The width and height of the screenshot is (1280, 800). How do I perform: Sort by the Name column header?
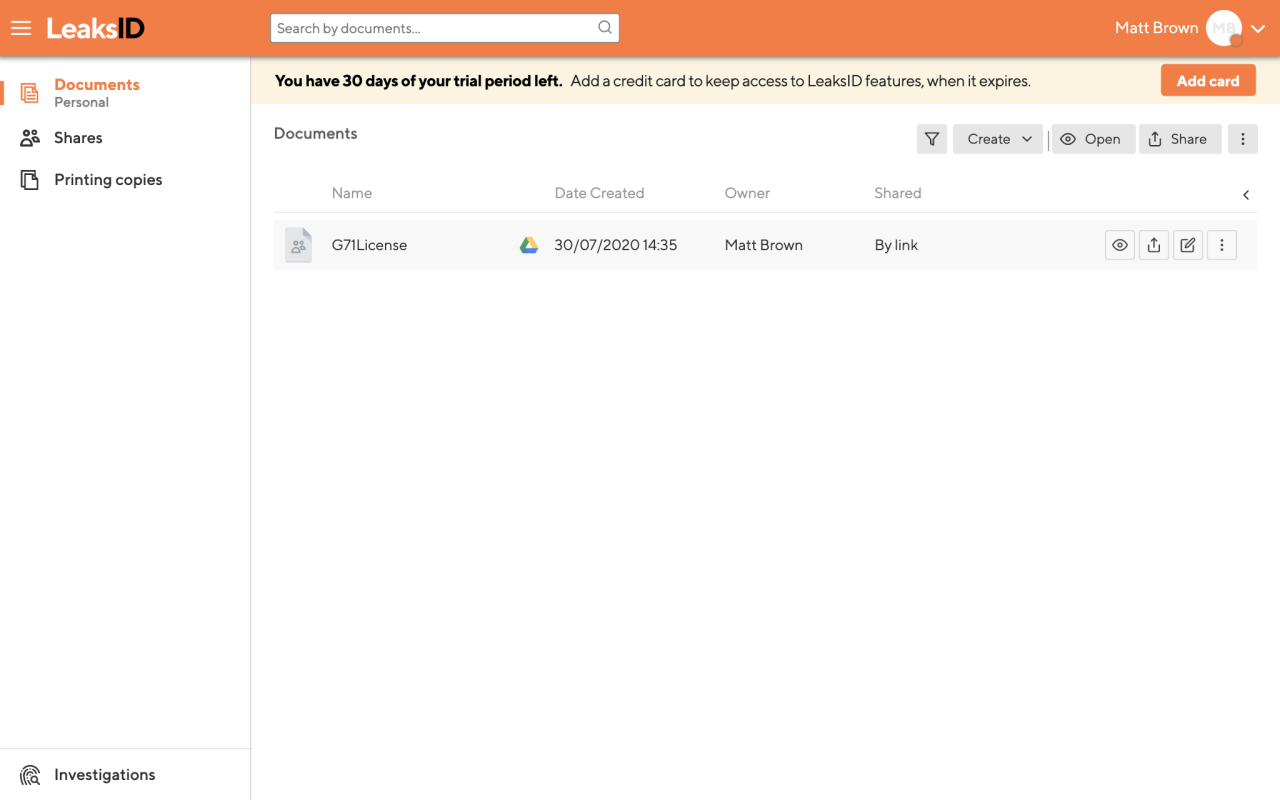click(352, 193)
